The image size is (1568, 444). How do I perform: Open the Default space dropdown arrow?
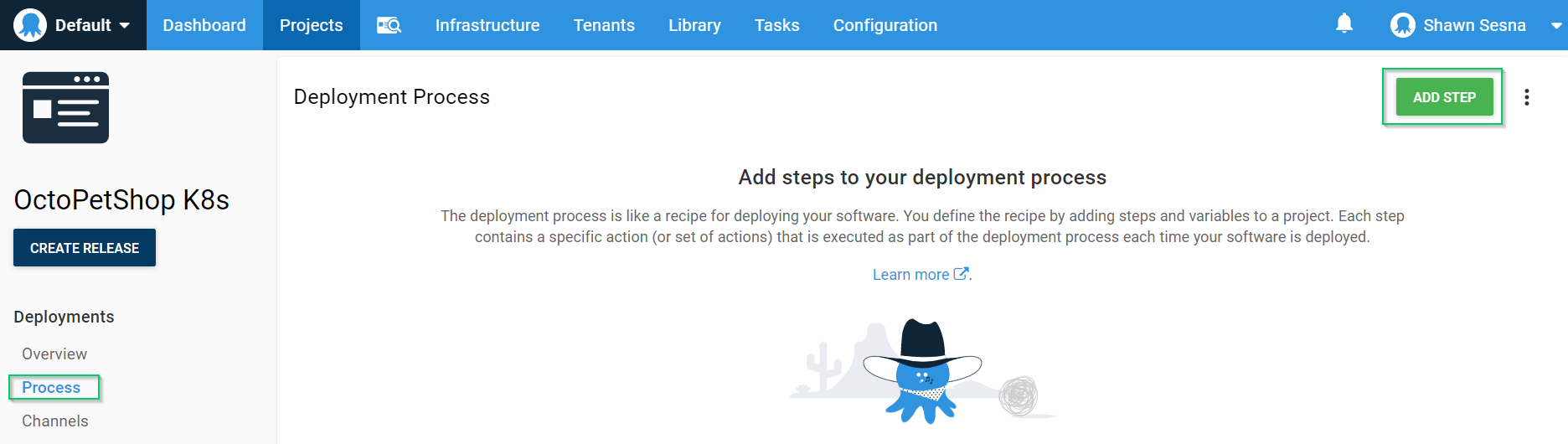[125, 26]
